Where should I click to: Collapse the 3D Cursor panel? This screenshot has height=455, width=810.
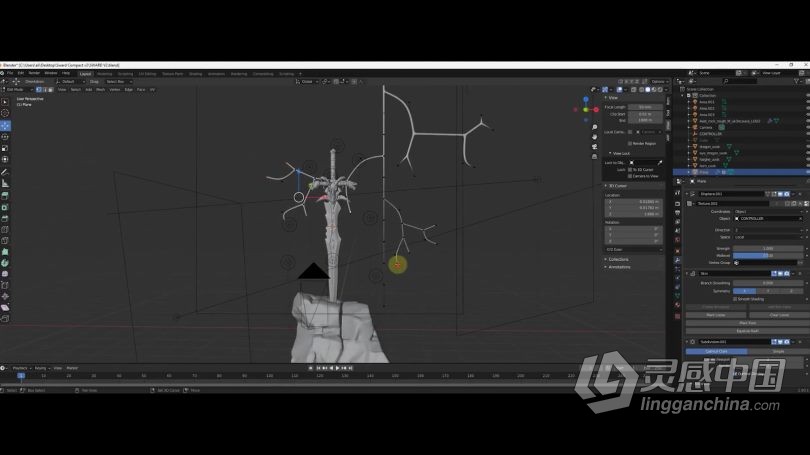(x=616, y=185)
